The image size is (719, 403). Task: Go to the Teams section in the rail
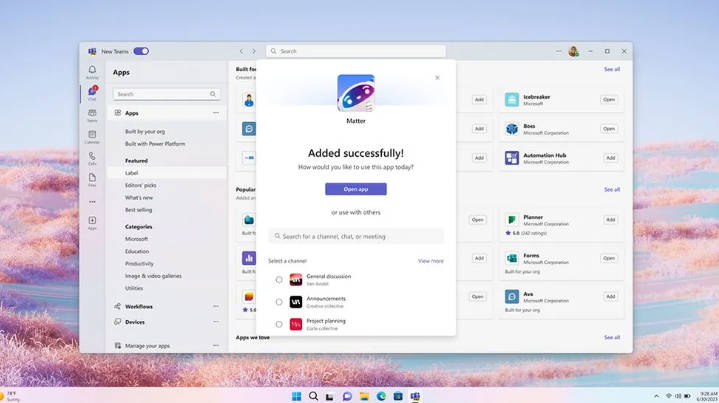click(x=92, y=115)
